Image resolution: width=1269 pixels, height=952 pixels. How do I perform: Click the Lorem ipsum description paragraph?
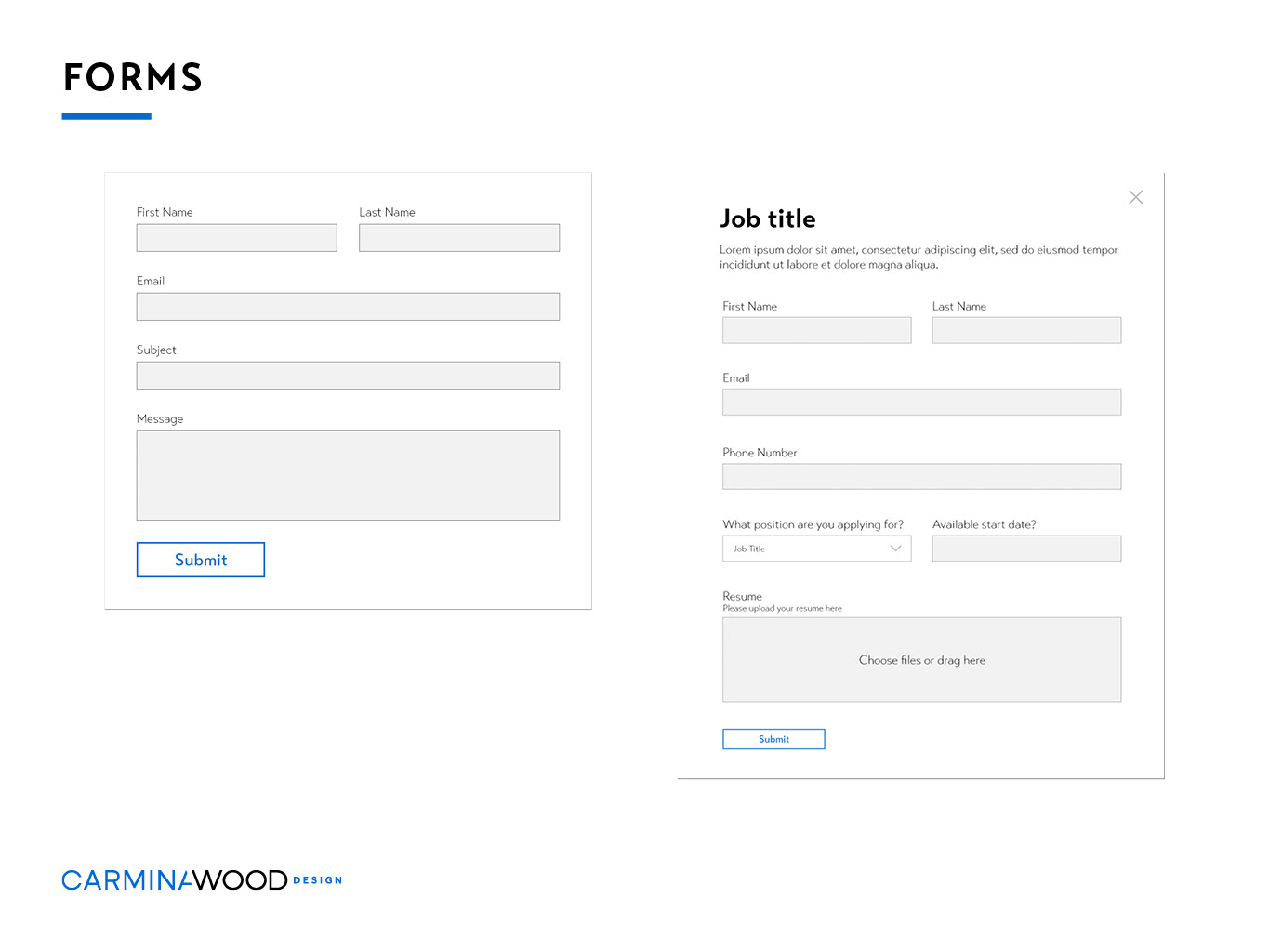pyautogui.click(x=919, y=258)
